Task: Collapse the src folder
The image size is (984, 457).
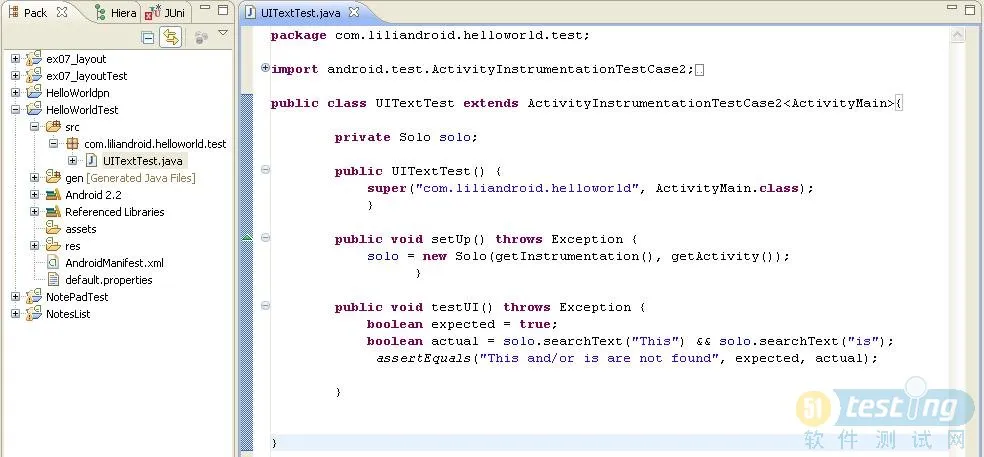Action: 35,126
